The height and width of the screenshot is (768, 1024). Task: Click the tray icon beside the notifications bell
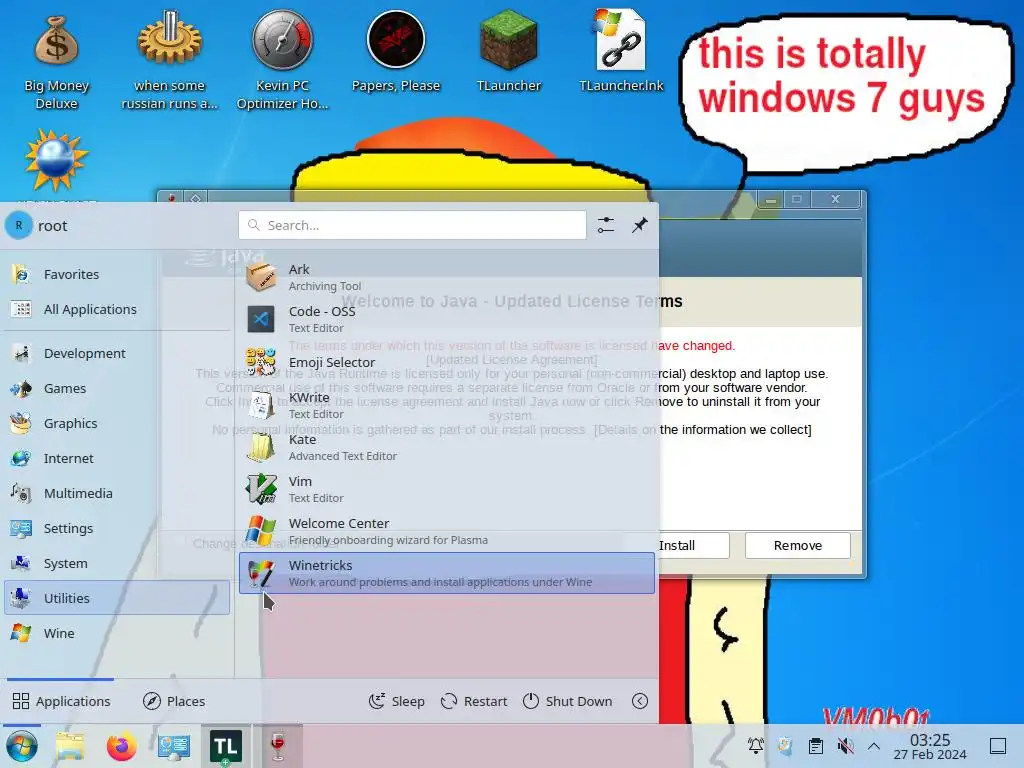(x=786, y=746)
